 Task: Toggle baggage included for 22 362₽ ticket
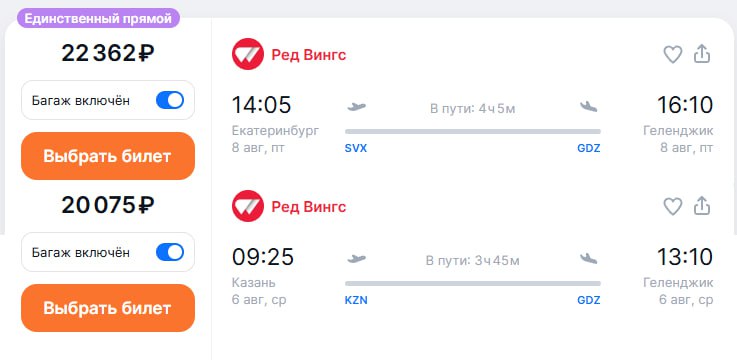point(170,101)
